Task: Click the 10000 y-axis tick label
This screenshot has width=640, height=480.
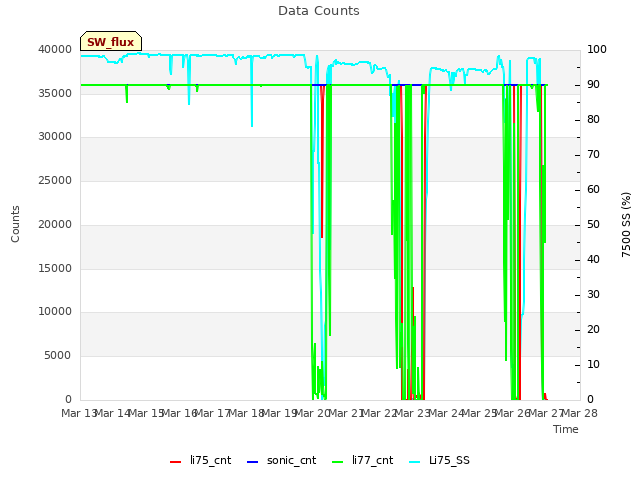Action: tap(55, 312)
